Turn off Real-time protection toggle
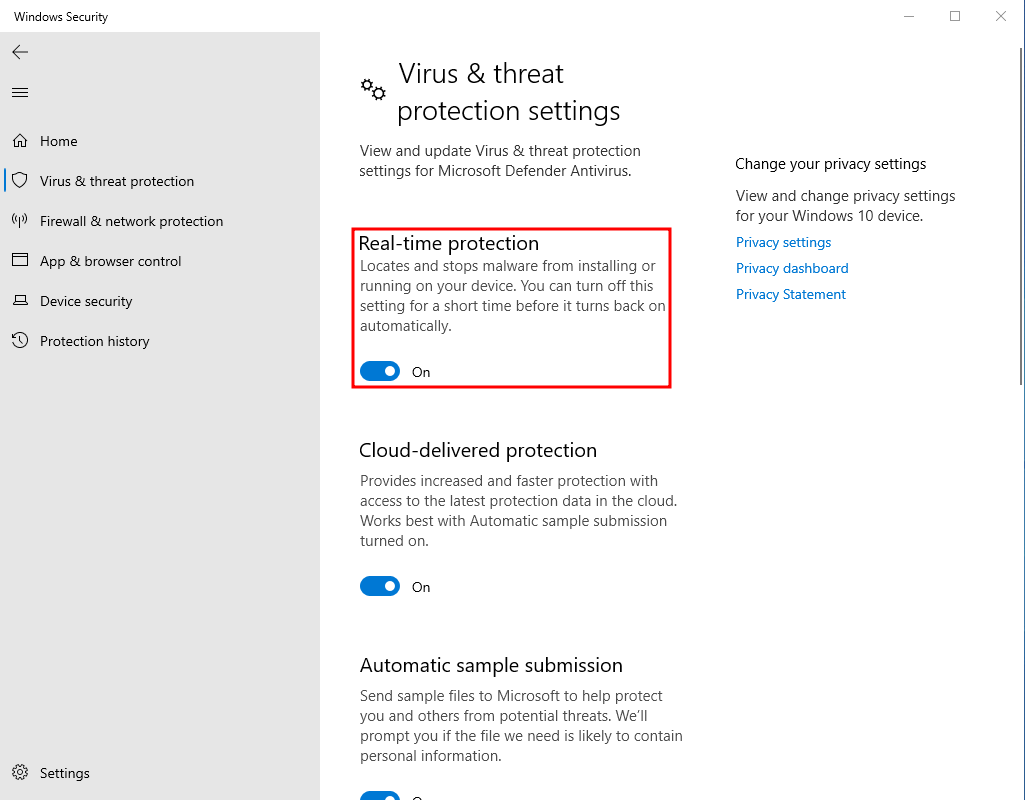The image size is (1025, 800). [380, 371]
